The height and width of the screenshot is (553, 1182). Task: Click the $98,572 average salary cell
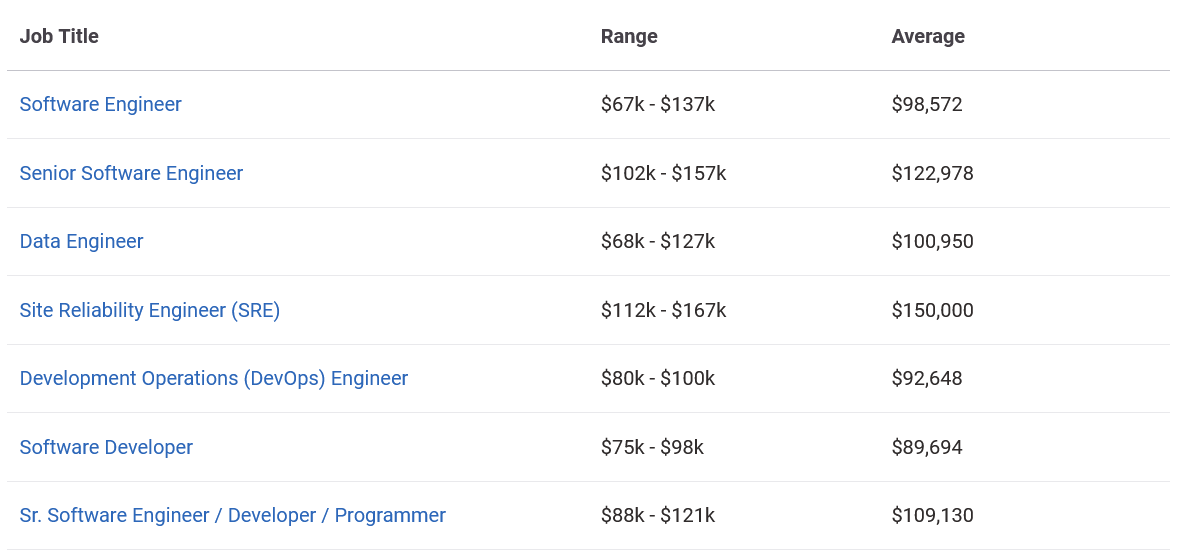(926, 104)
